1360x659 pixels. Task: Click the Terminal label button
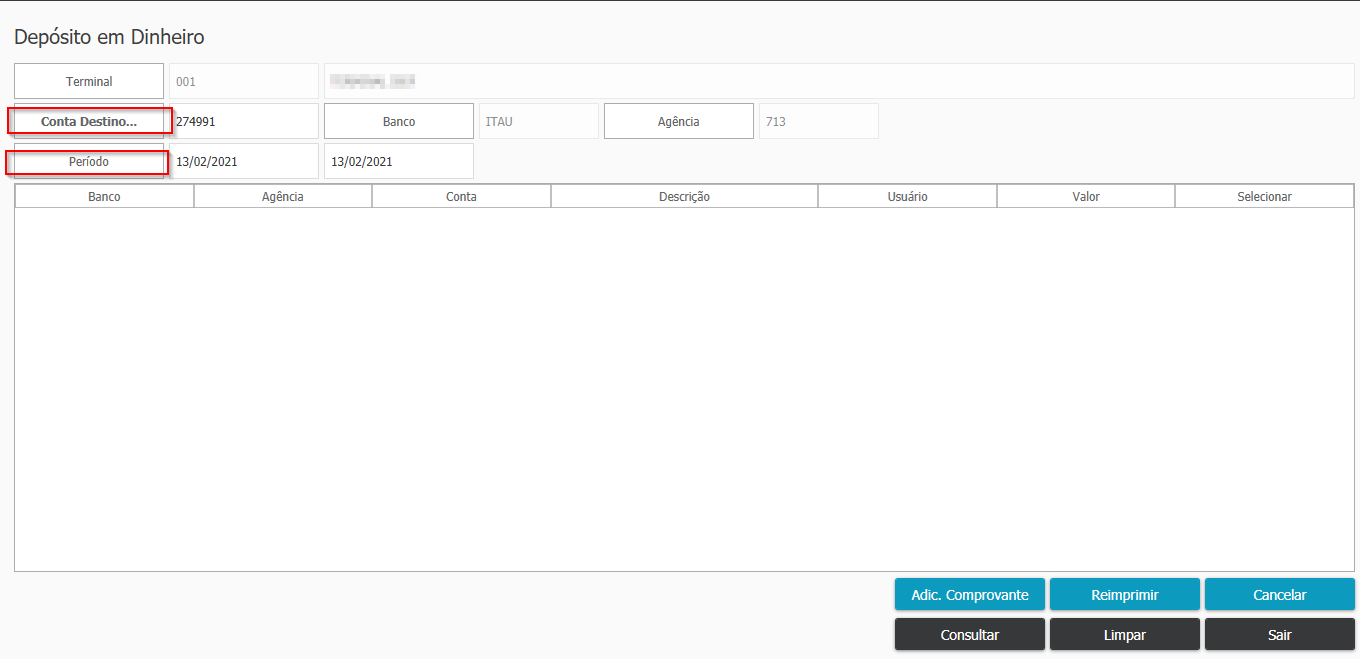click(x=89, y=81)
